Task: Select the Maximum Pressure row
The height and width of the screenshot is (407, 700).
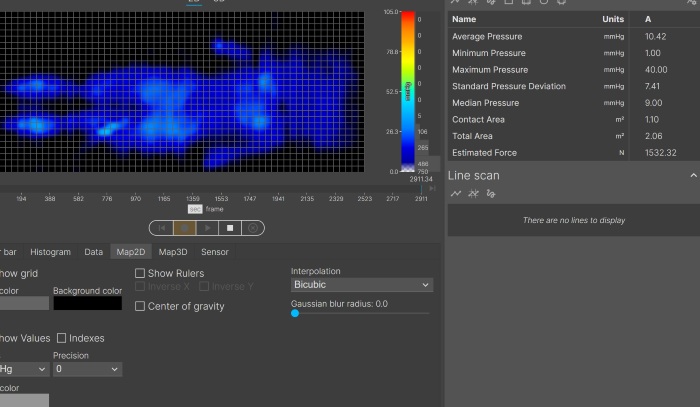Action: (574, 70)
